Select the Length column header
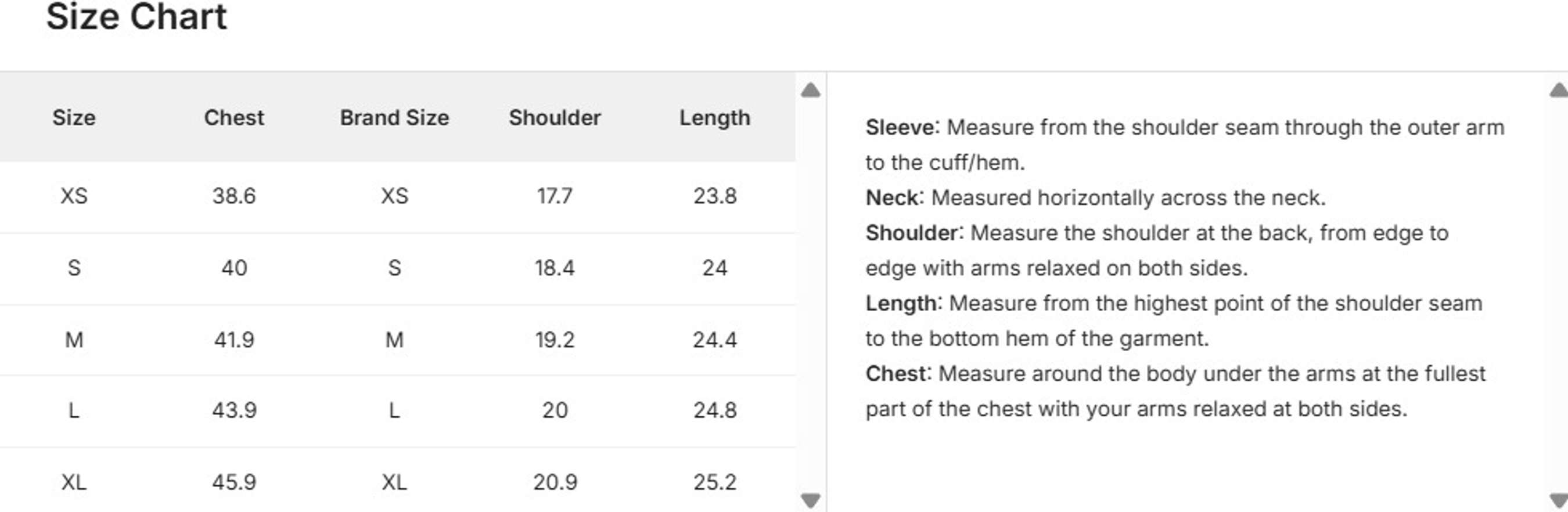Viewport: 1568px width, 512px height. [x=715, y=118]
